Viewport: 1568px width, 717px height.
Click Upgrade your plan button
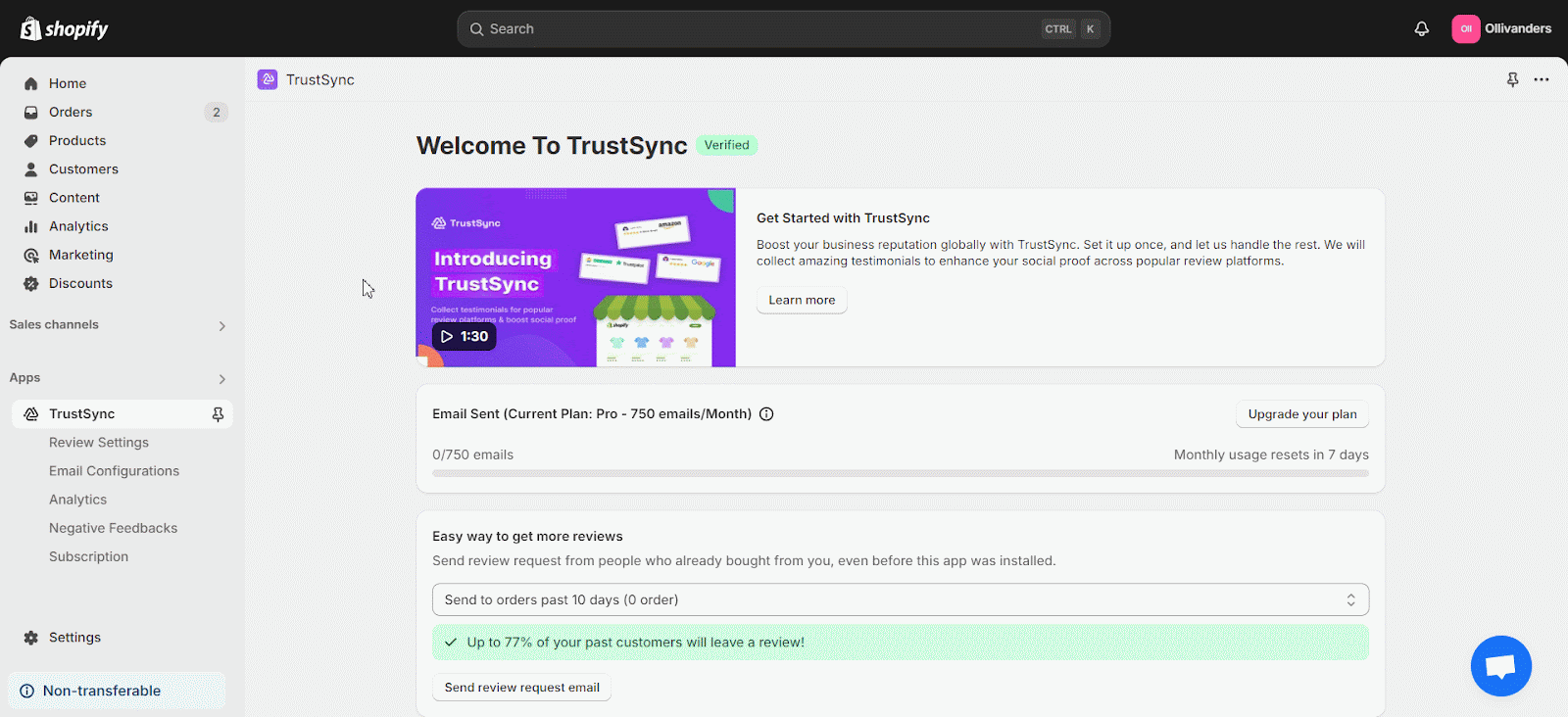coord(1302,414)
